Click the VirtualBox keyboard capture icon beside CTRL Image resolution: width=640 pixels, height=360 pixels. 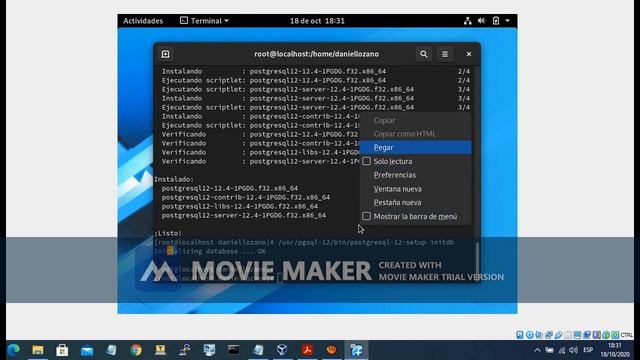[615, 335]
